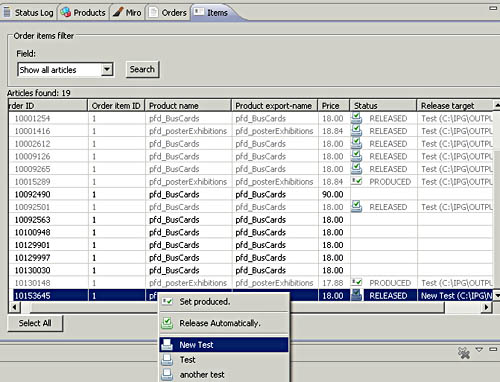Select Test release target in context menu

tap(224, 360)
